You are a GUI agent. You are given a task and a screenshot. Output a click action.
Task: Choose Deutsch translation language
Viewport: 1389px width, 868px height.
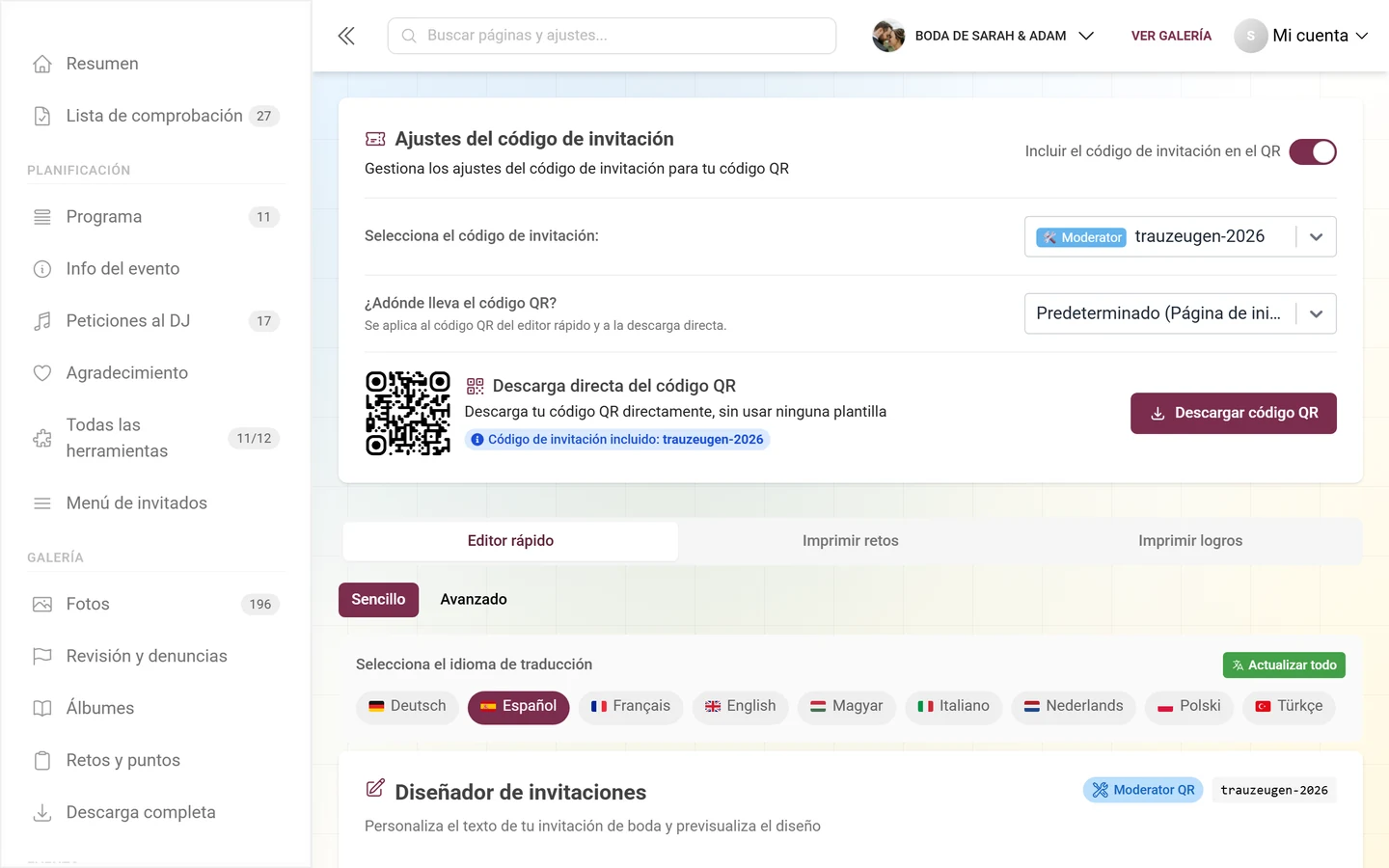(x=407, y=707)
